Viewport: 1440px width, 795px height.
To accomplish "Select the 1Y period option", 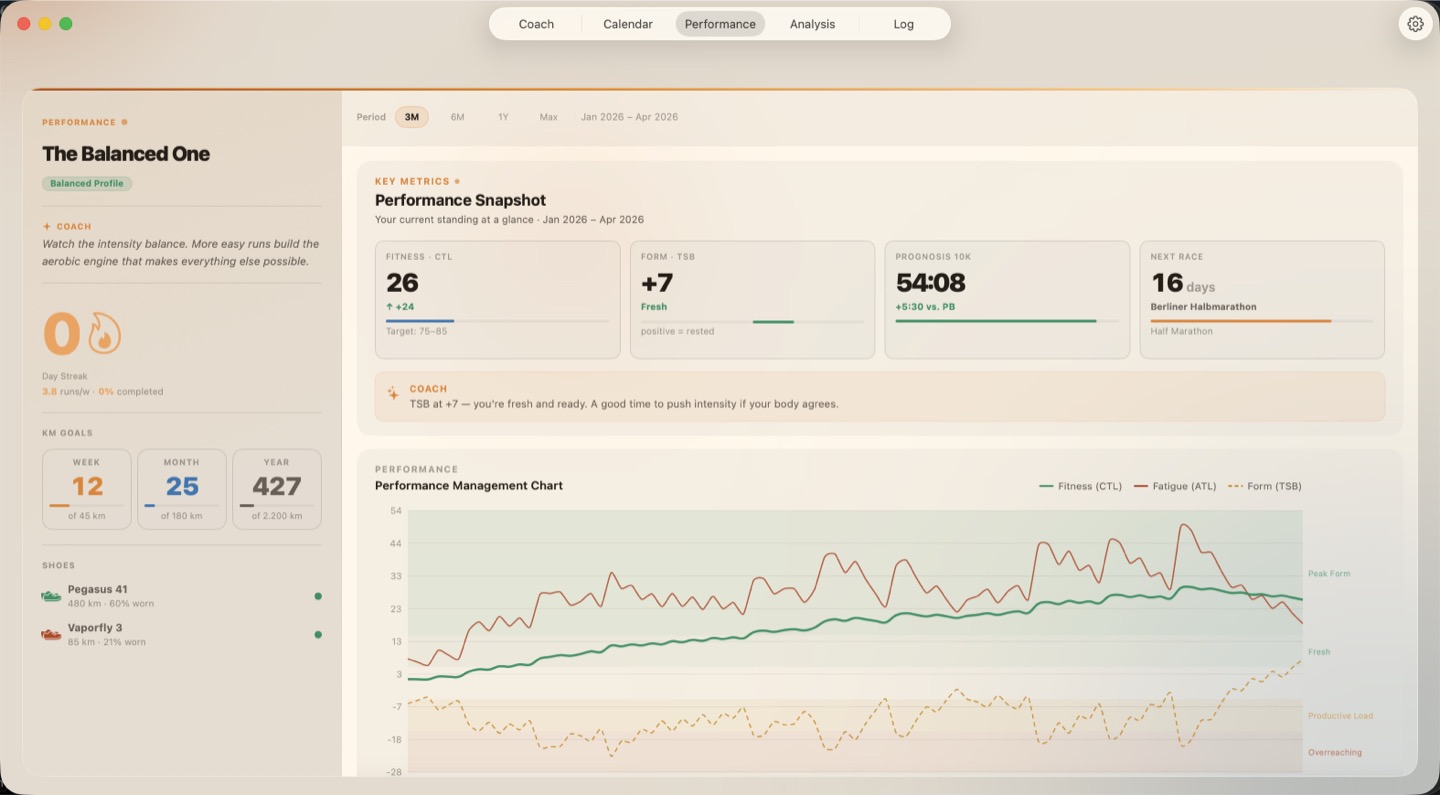I will [503, 117].
